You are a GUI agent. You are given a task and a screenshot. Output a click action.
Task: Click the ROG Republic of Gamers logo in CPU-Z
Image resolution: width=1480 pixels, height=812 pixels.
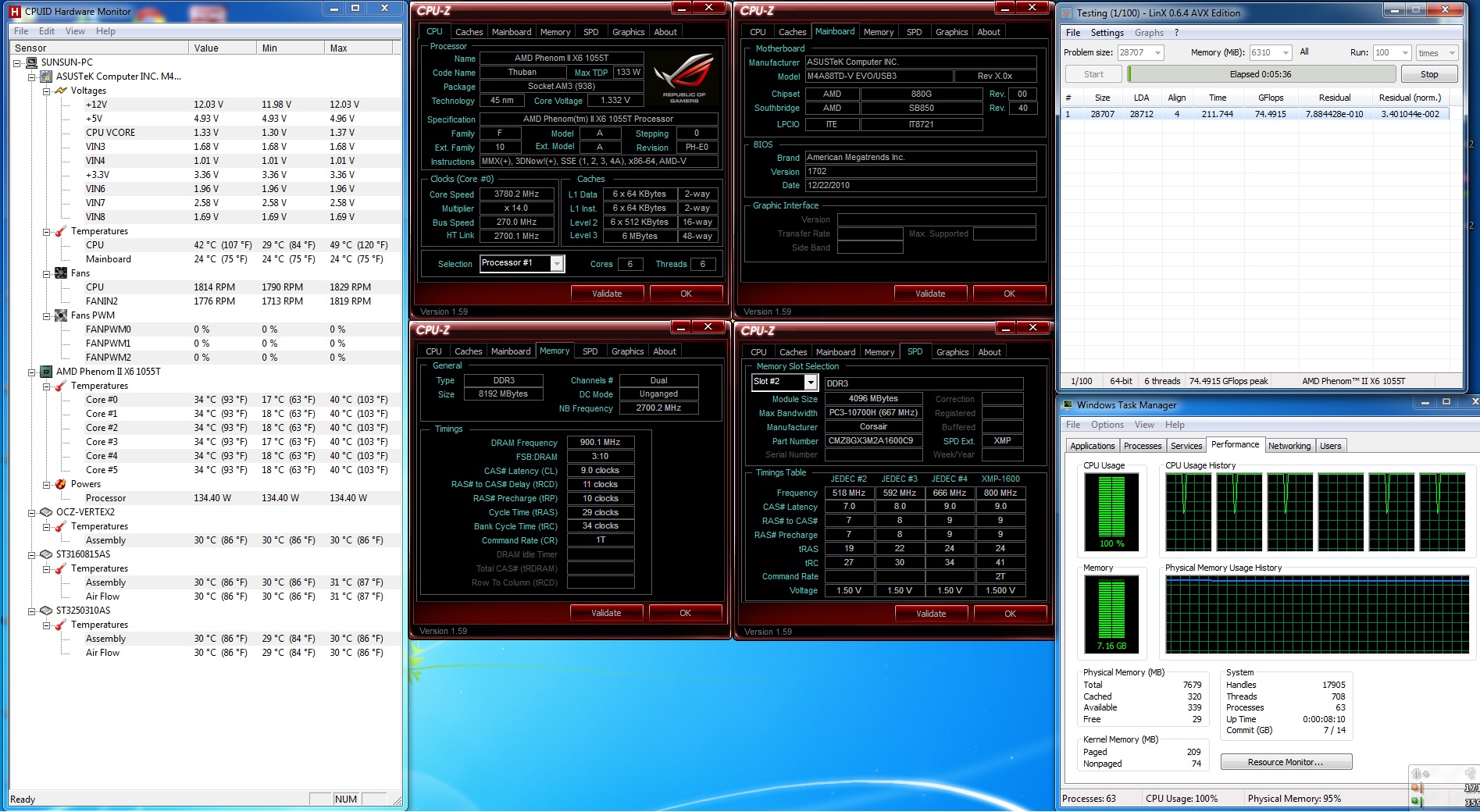pyautogui.click(x=684, y=77)
